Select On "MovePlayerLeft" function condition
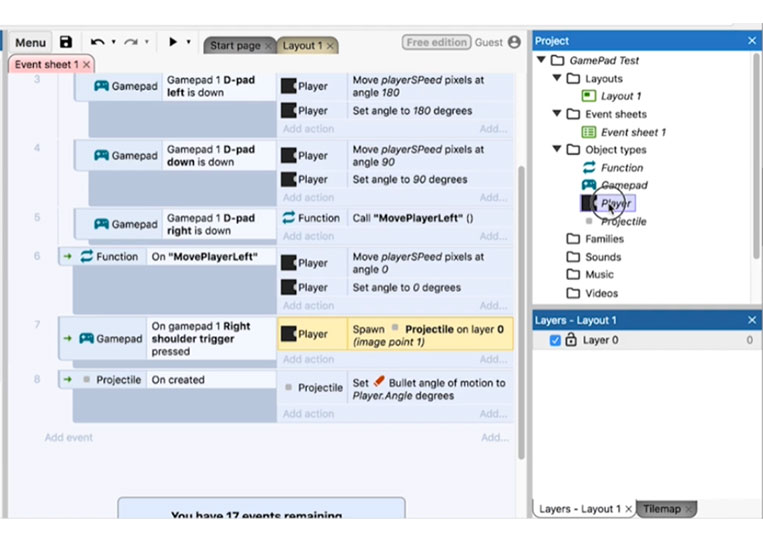 [211, 256]
